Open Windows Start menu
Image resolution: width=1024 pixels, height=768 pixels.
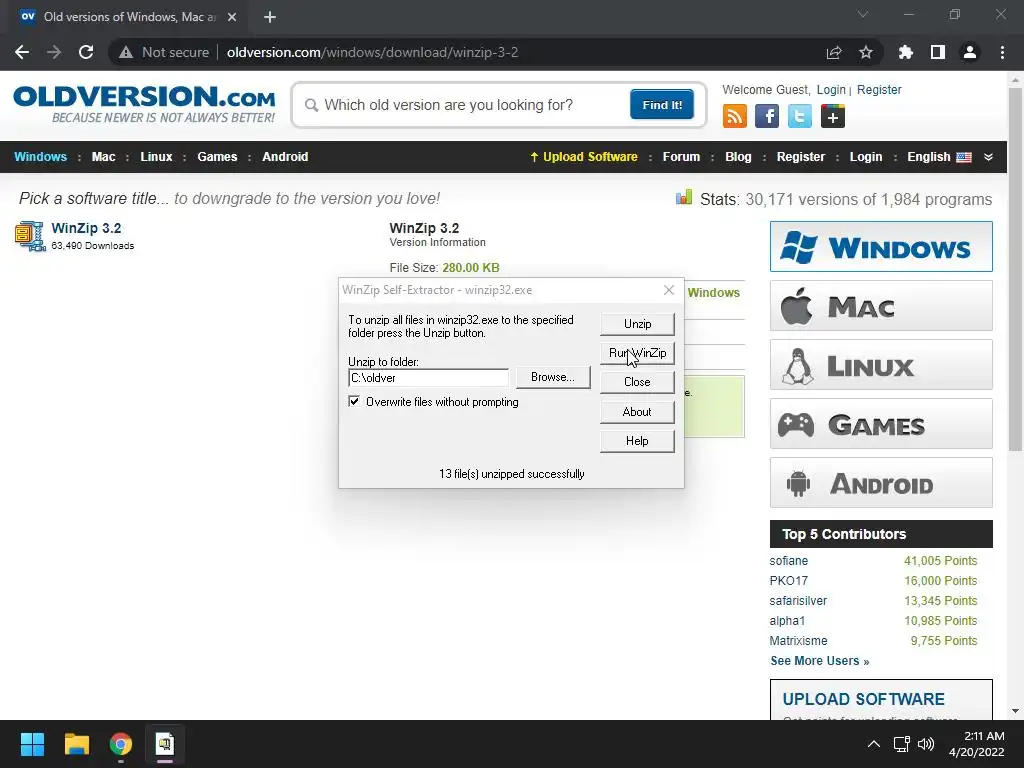(32, 744)
